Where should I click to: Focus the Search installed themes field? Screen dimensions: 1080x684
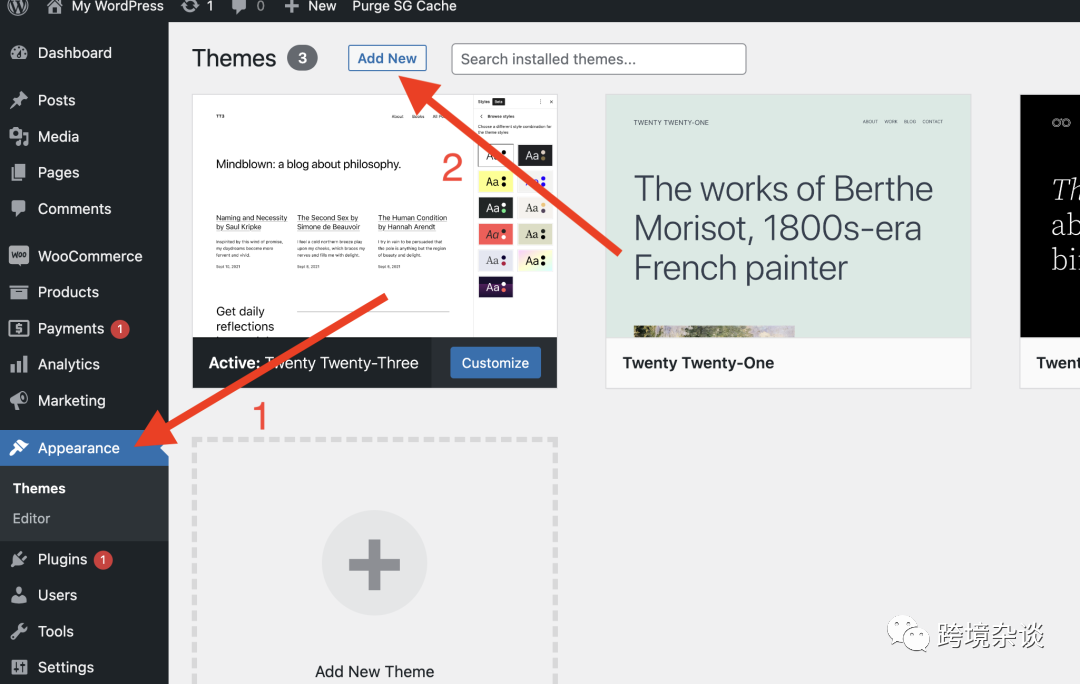click(x=599, y=59)
